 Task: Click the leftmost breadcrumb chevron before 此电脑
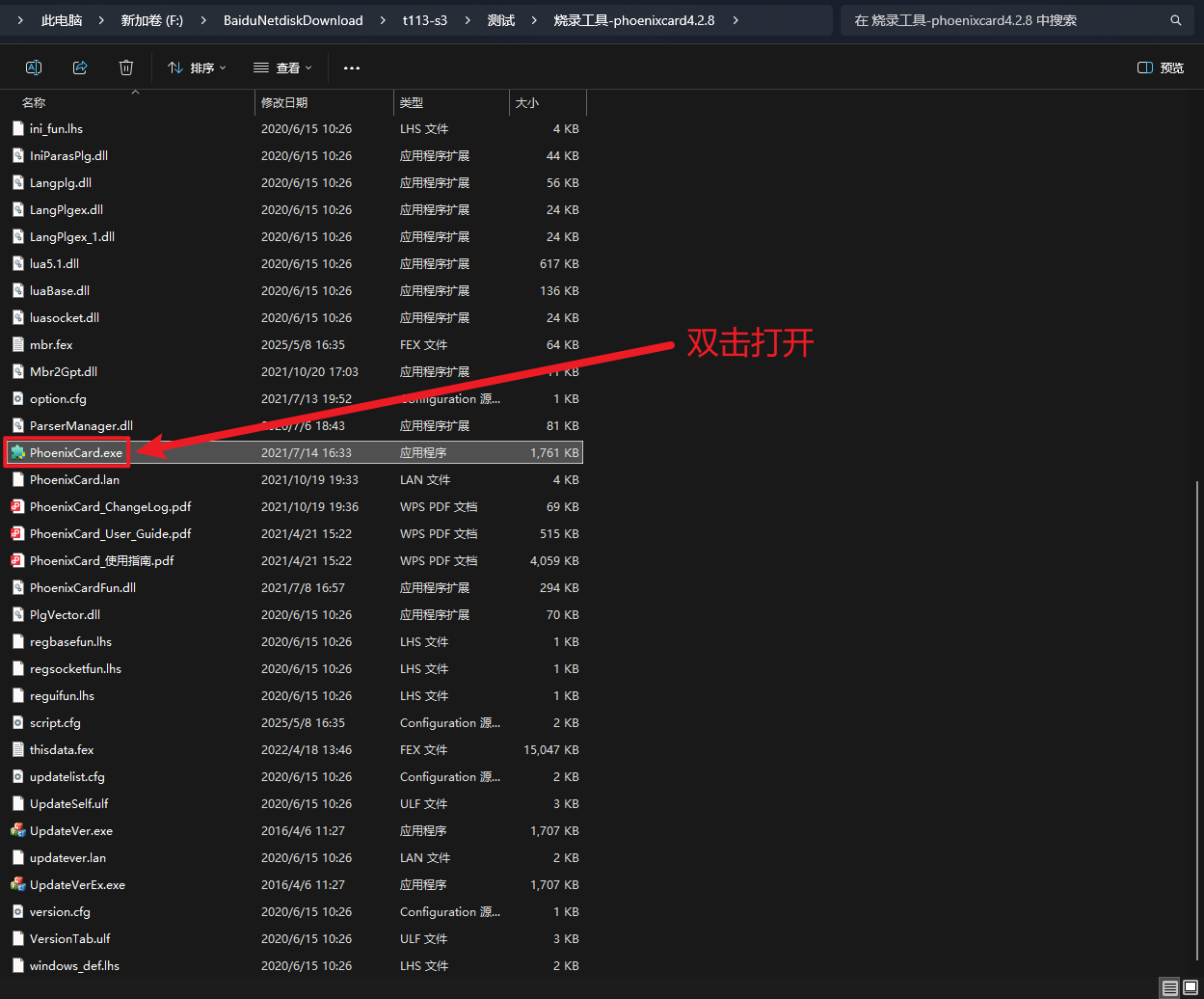[x=21, y=20]
